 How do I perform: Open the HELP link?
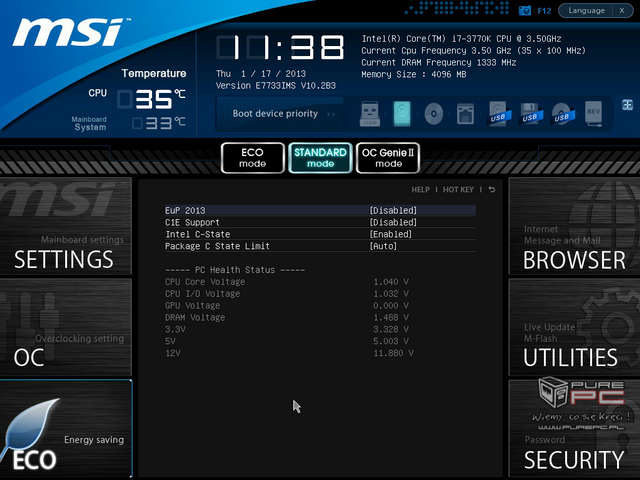pyautogui.click(x=420, y=190)
